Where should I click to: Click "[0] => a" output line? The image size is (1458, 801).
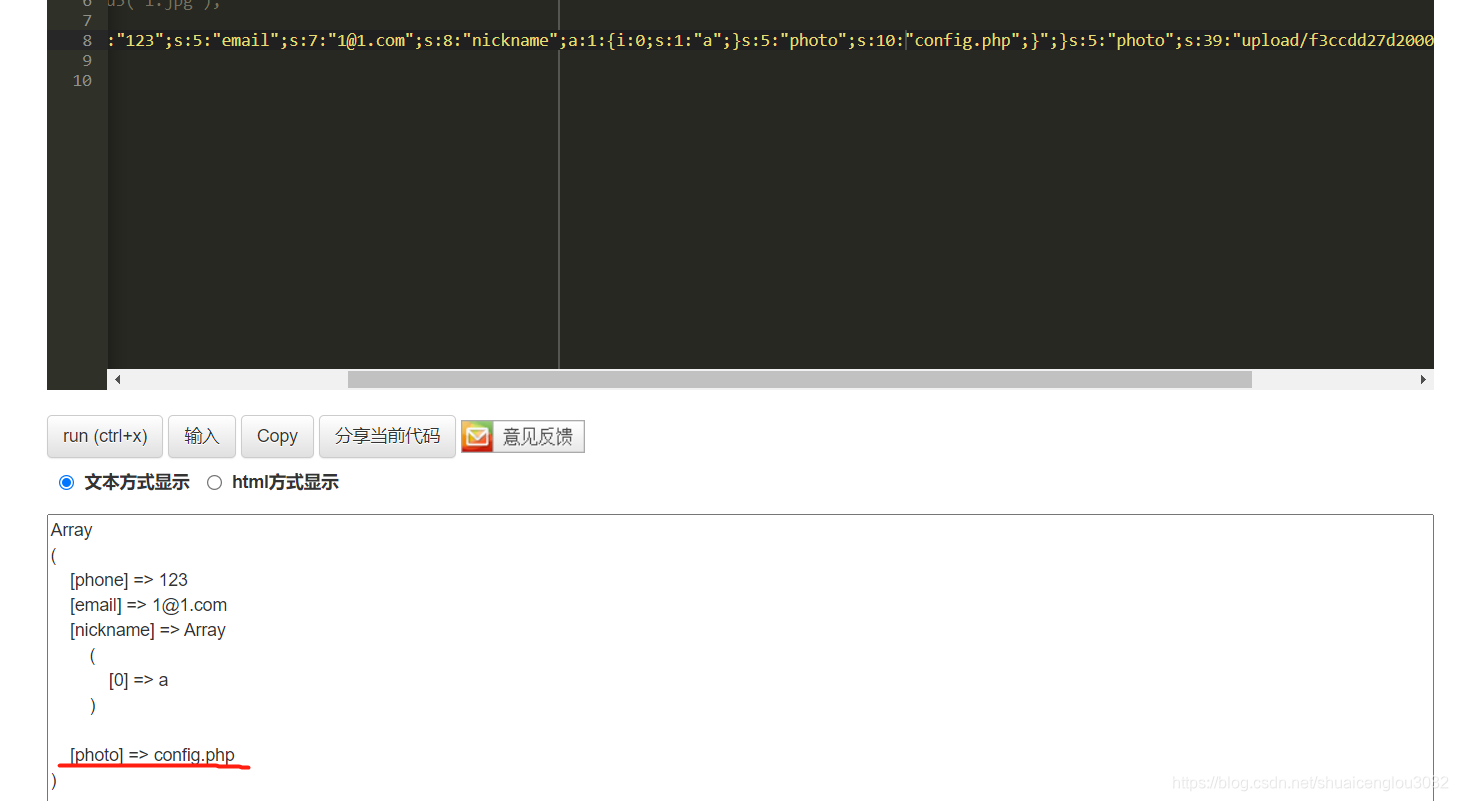click(x=138, y=680)
